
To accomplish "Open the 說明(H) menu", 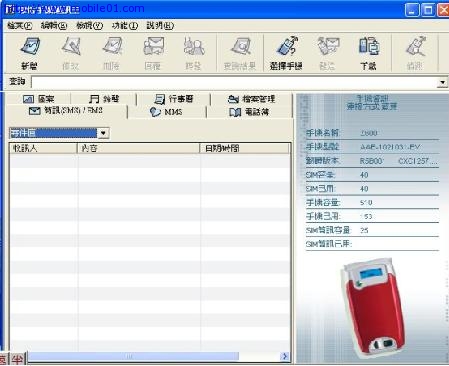I will (x=160, y=26).
